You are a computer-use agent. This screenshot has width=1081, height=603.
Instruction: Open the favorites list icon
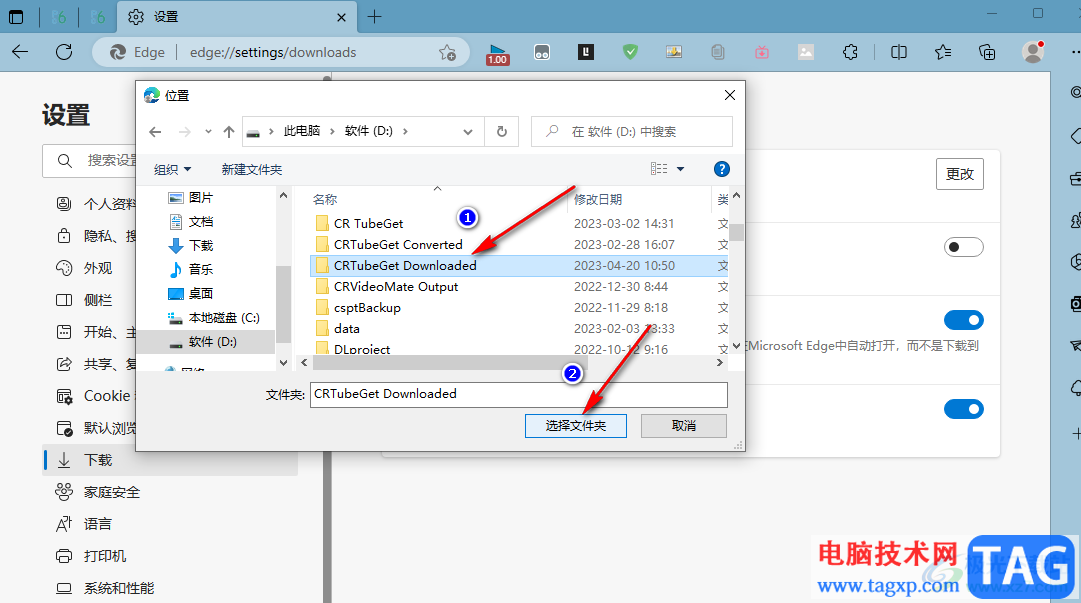pos(942,52)
